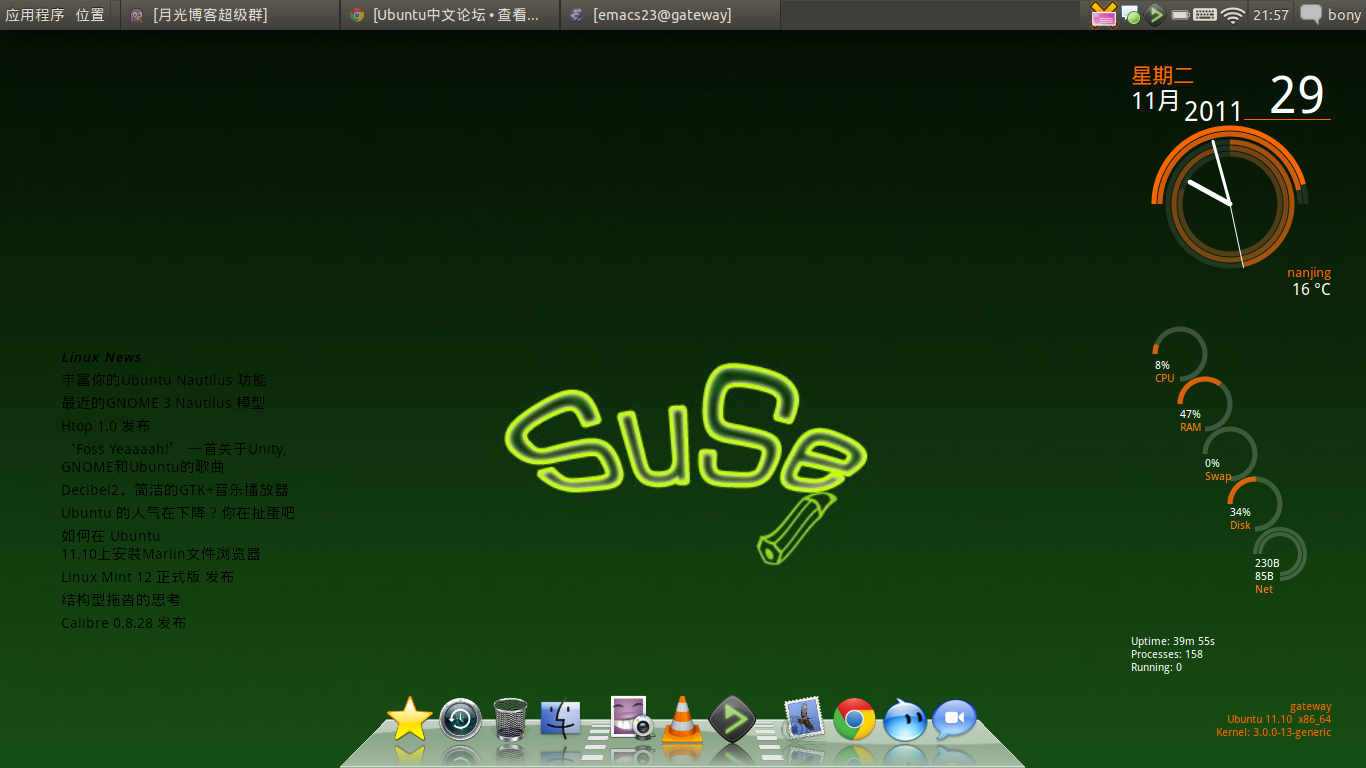
Task: Open VLC media player cone icon
Action: point(683,718)
